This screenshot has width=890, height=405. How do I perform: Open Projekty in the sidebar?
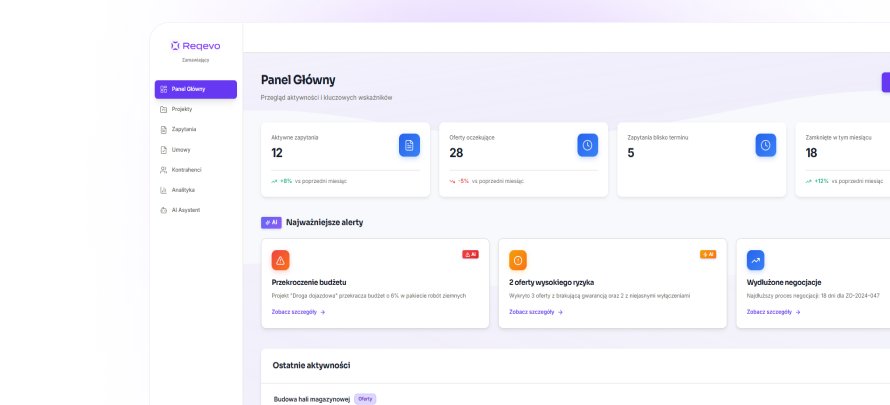tap(196, 109)
